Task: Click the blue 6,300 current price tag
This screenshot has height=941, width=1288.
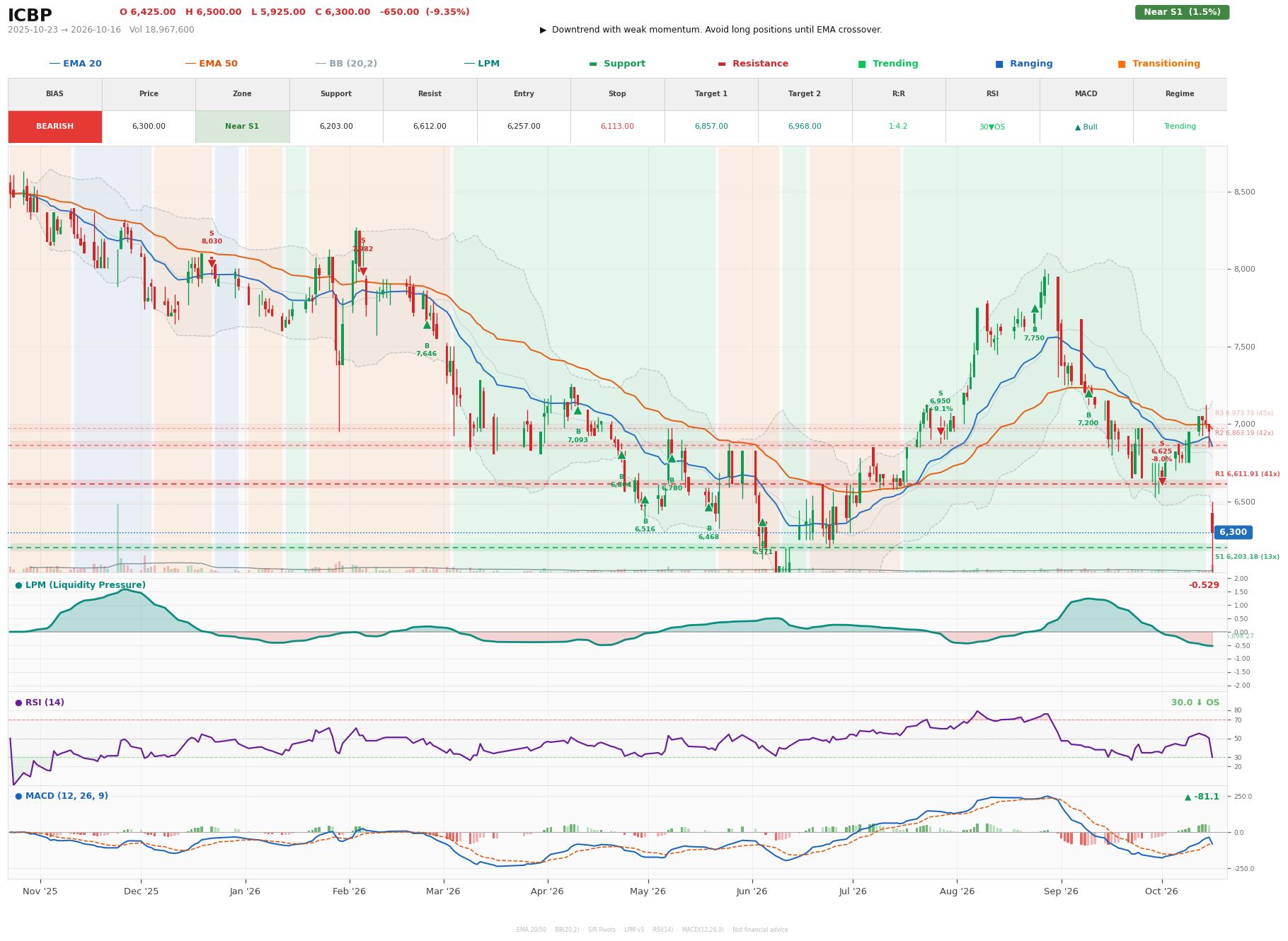Action: [1233, 532]
